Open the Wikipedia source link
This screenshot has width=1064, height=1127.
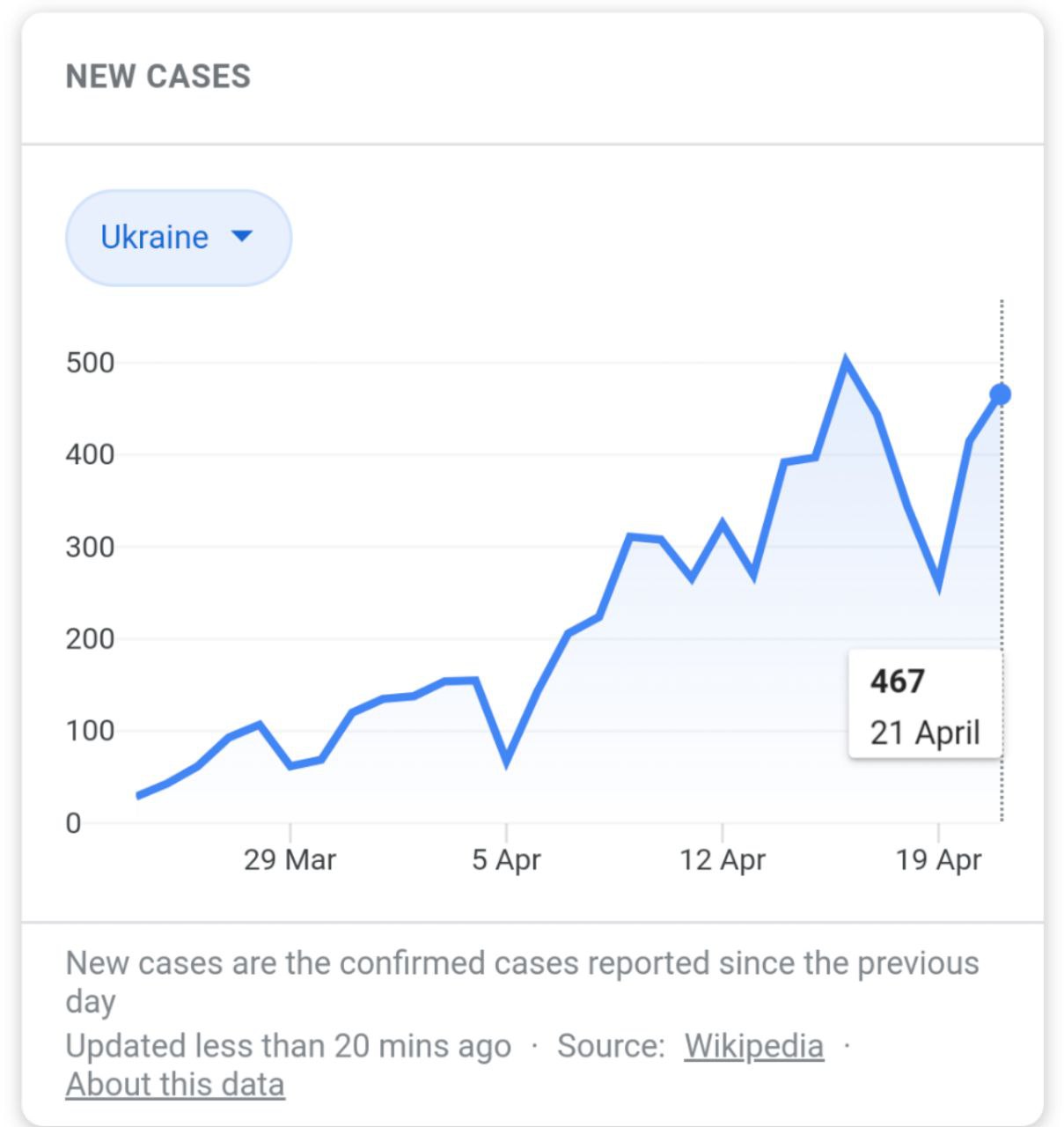click(x=754, y=1046)
